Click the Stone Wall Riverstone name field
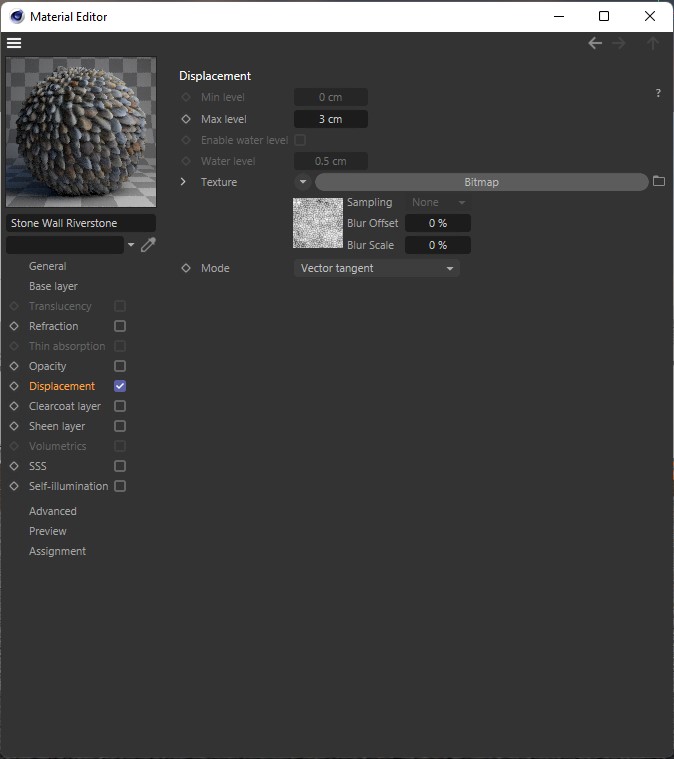Viewport: 674px width, 759px height. pos(81,223)
